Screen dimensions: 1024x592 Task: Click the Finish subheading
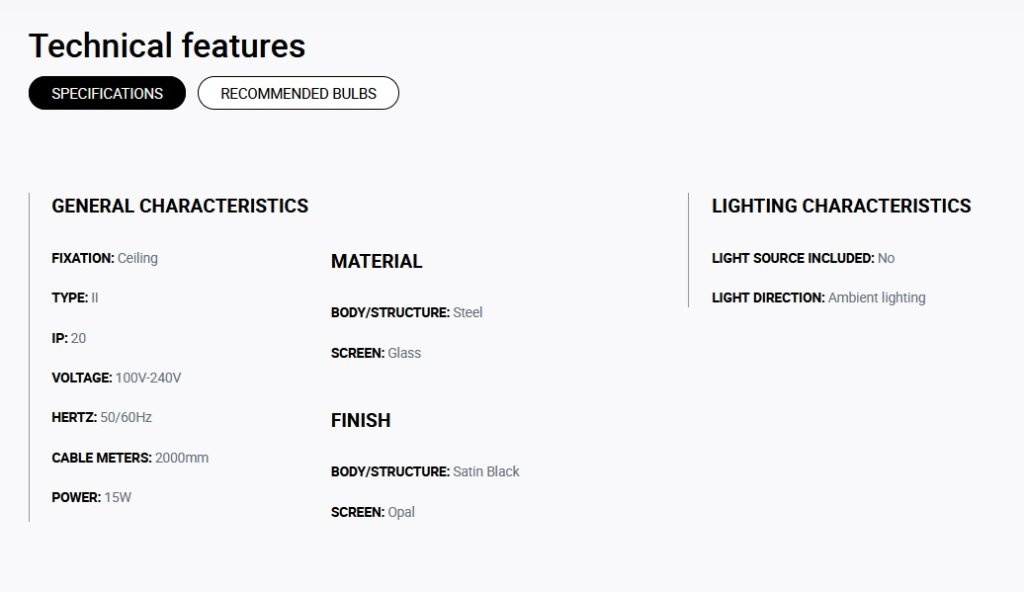(361, 420)
